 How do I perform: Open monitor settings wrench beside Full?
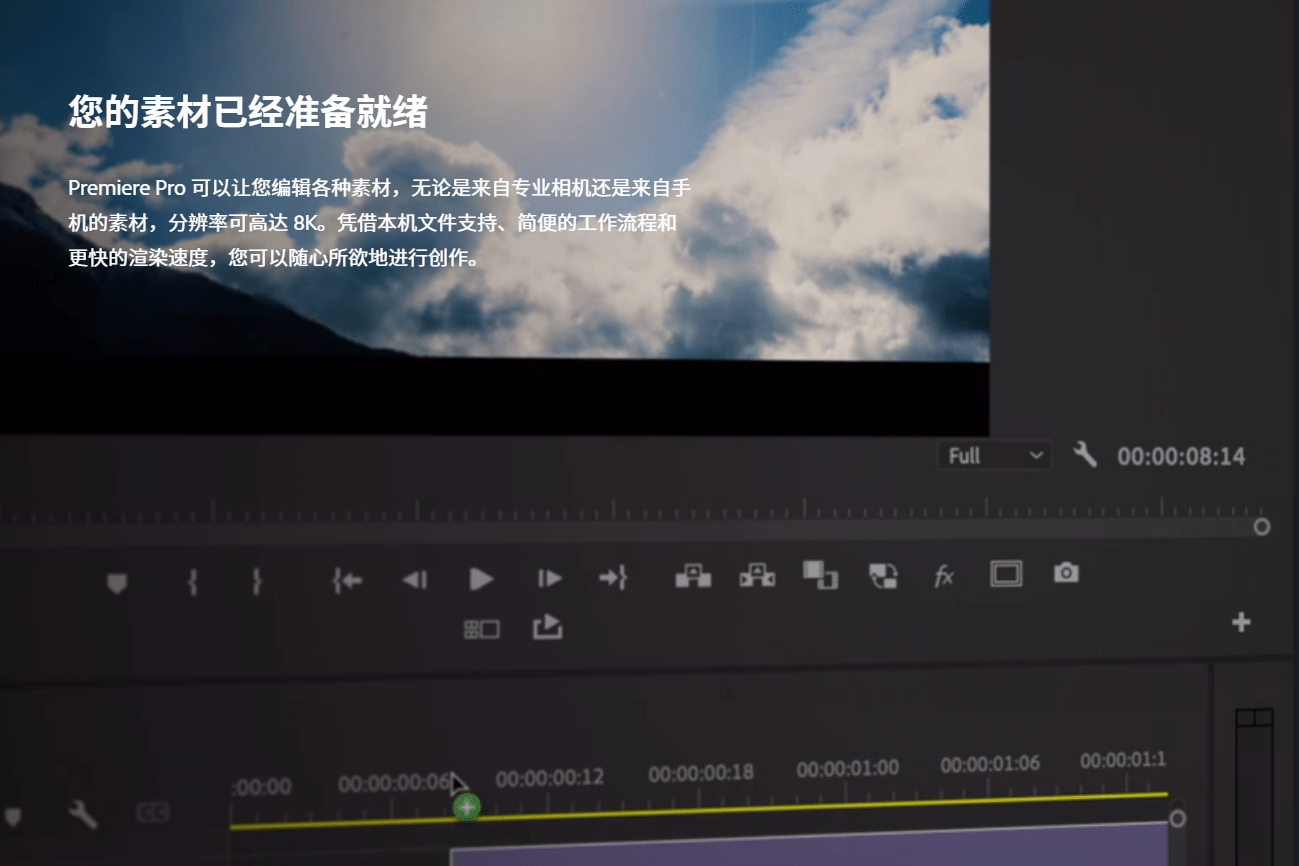(x=1084, y=455)
